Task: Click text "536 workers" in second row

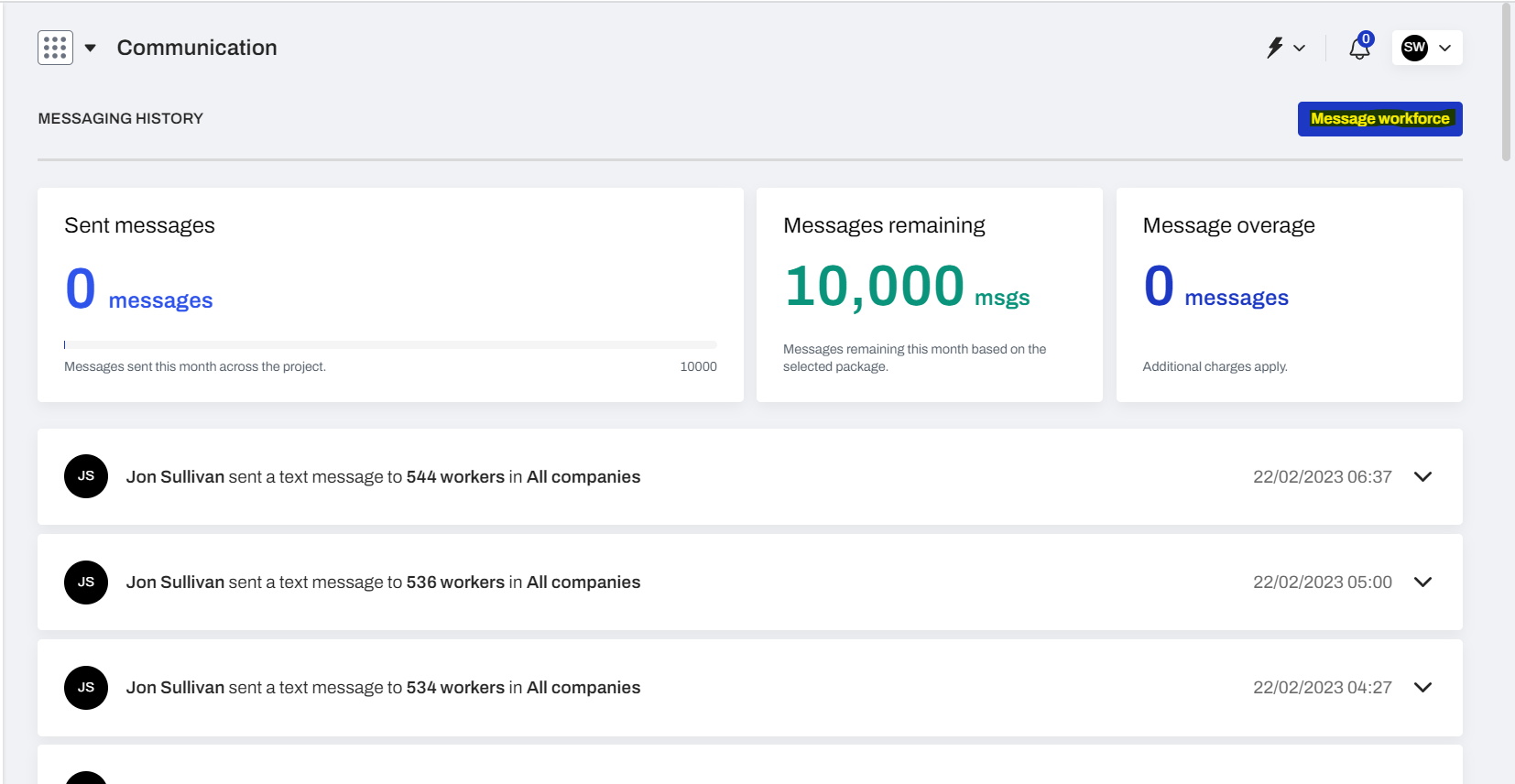Action: [x=455, y=583]
